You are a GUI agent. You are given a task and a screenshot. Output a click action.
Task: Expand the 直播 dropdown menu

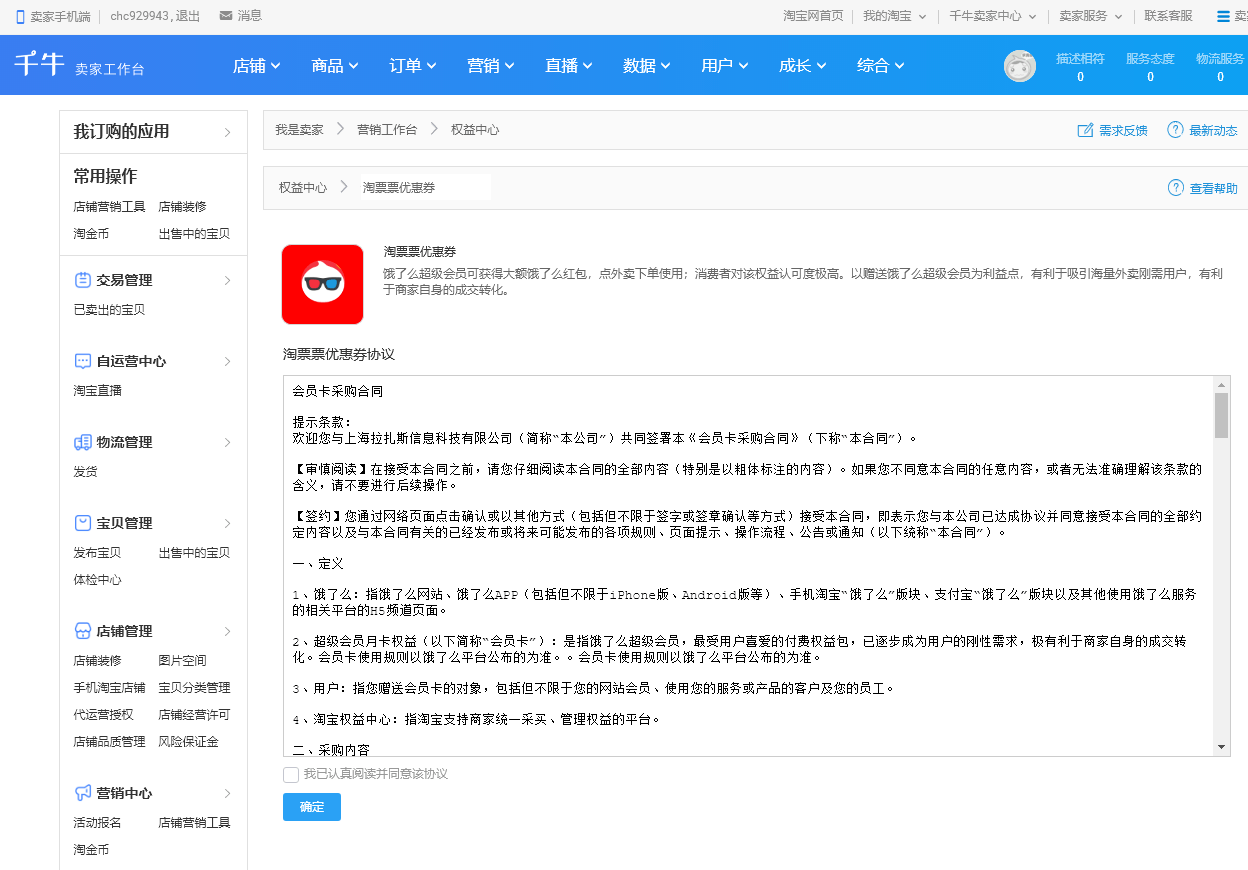(x=569, y=65)
